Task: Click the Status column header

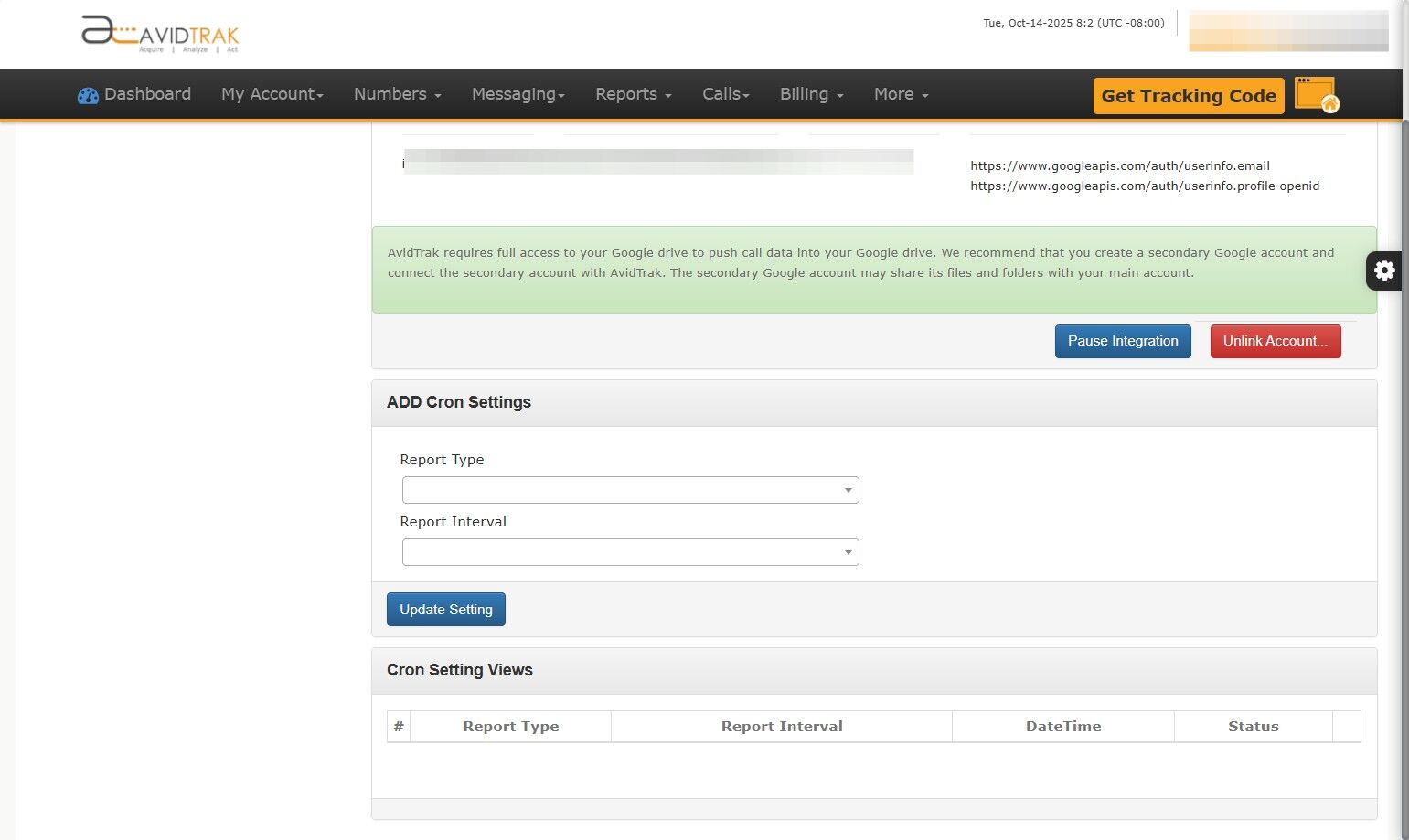Action: (1254, 727)
